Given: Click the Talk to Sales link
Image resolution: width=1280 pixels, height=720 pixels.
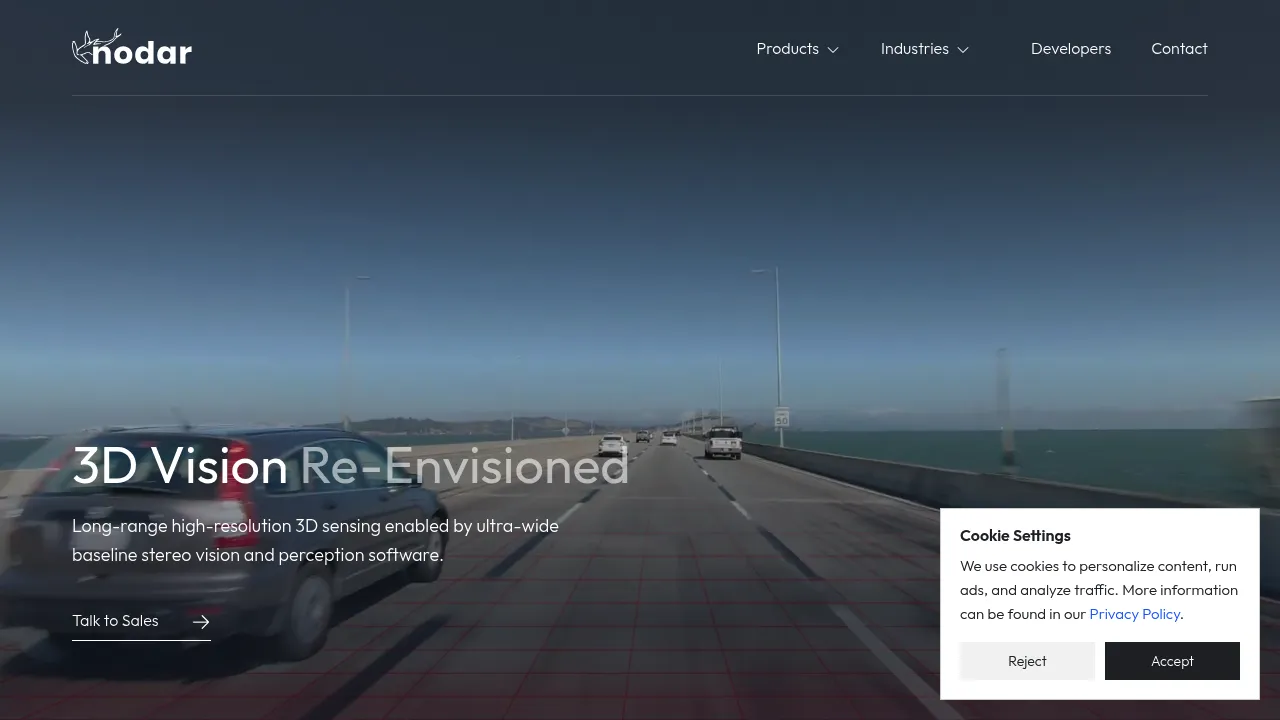Looking at the screenshot, I should [x=141, y=621].
